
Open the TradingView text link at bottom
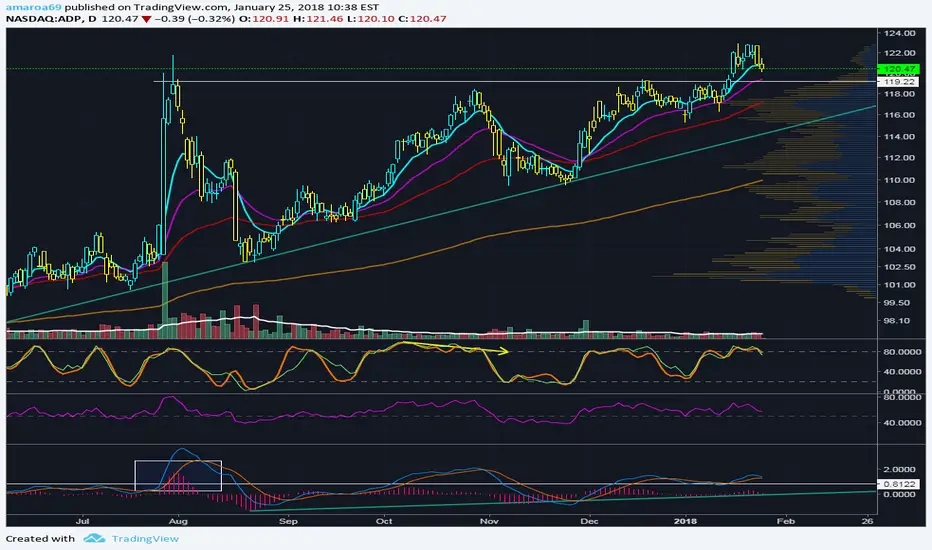click(x=145, y=539)
